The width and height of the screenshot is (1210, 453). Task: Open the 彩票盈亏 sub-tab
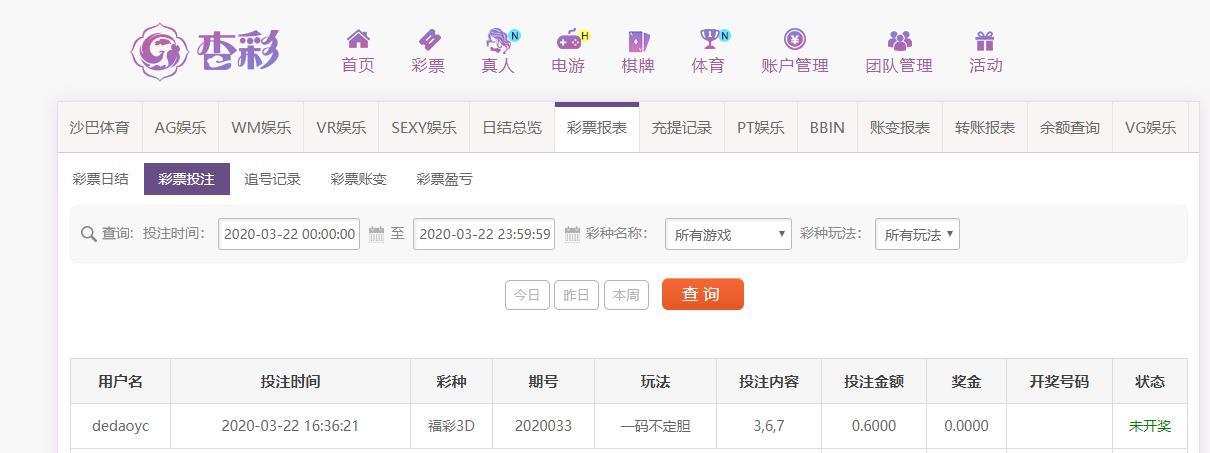(444, 179)
